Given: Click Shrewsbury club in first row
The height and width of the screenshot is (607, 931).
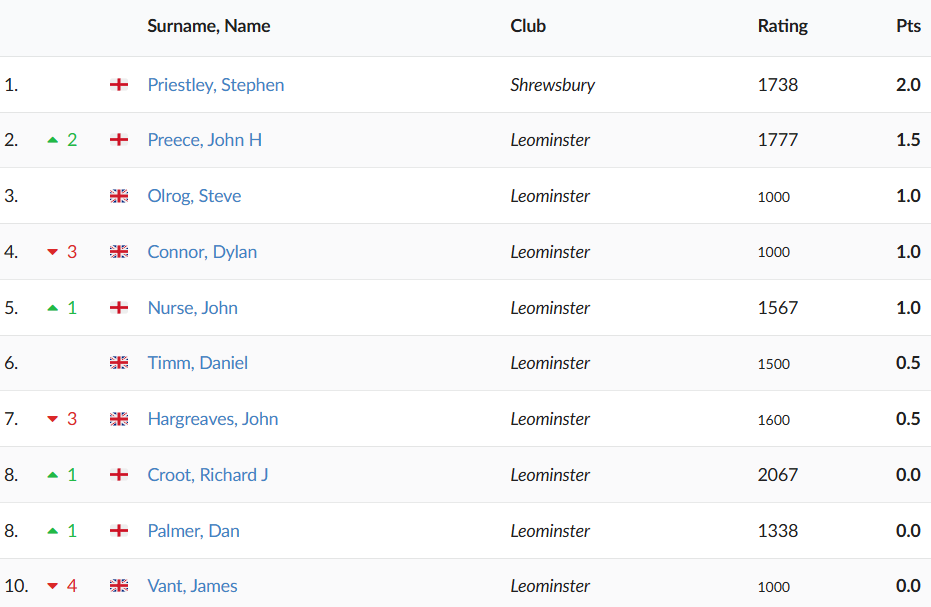Looking at the screenshot, I should [552, 85].
